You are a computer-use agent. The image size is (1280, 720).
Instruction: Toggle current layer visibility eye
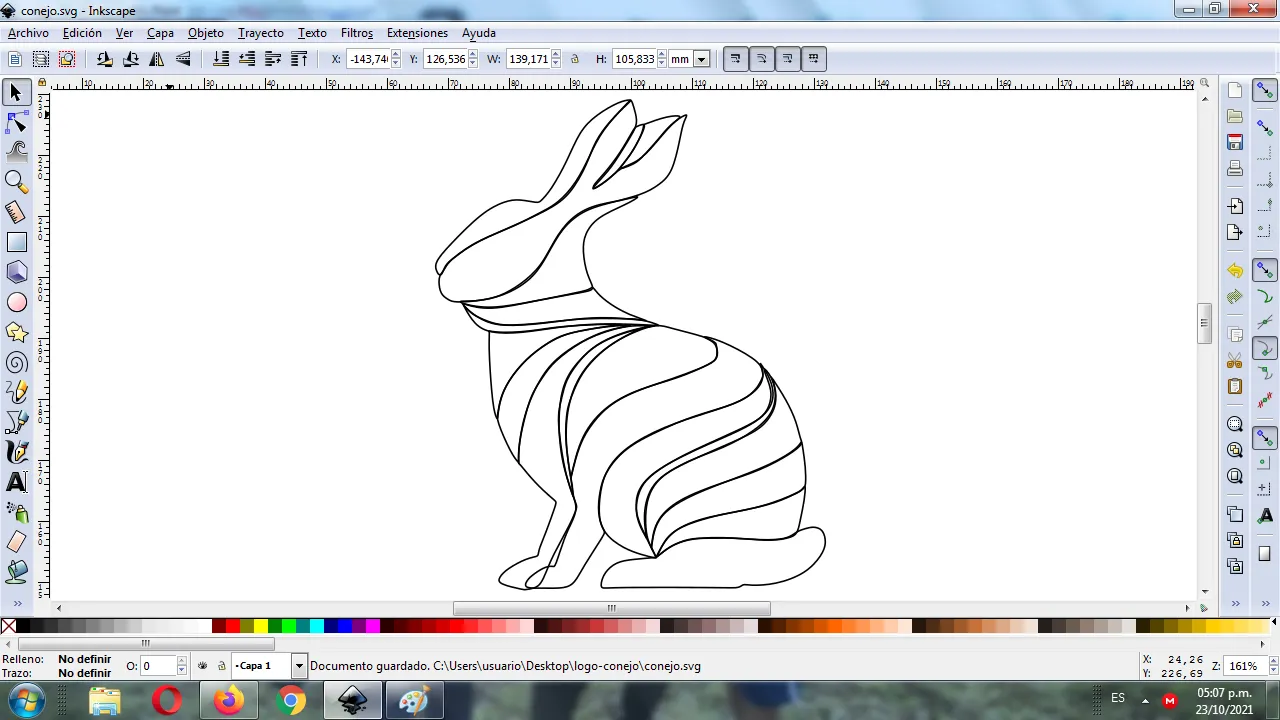click(203, 666)
